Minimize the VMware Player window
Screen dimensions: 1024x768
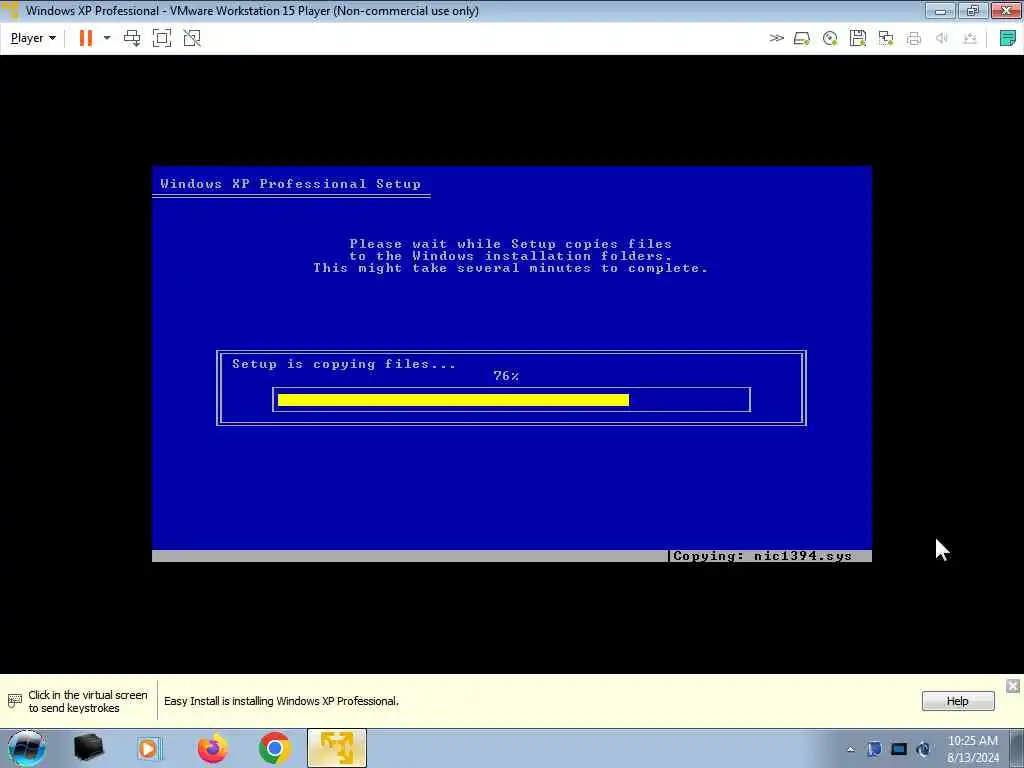tap(940, 10)
